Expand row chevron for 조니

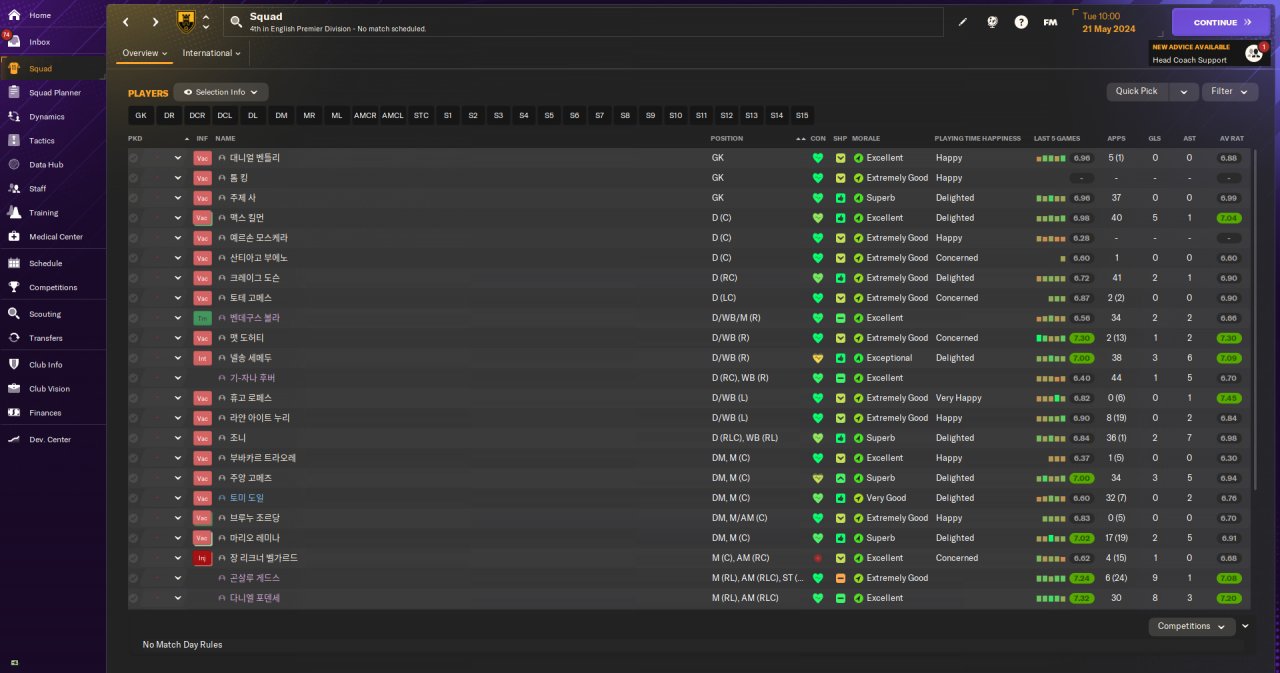(x=178, y=438)
